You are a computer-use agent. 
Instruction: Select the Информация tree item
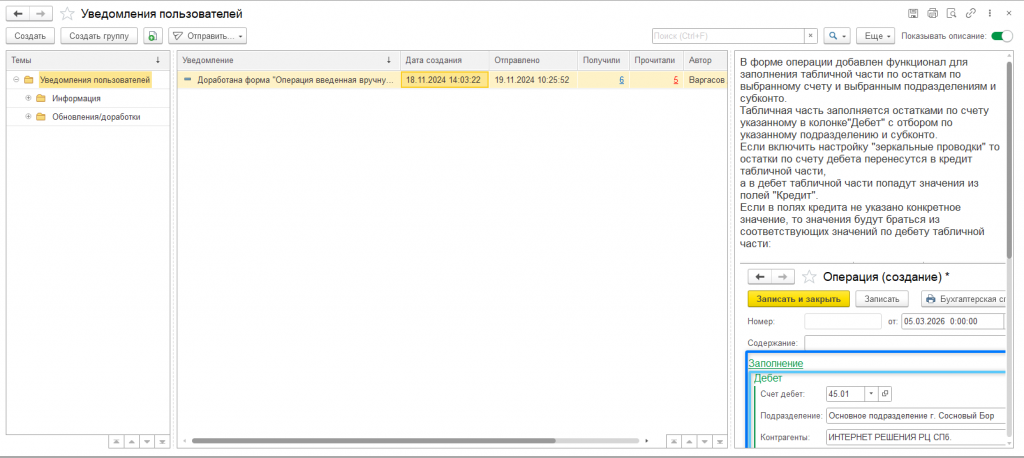coord(76,99)
